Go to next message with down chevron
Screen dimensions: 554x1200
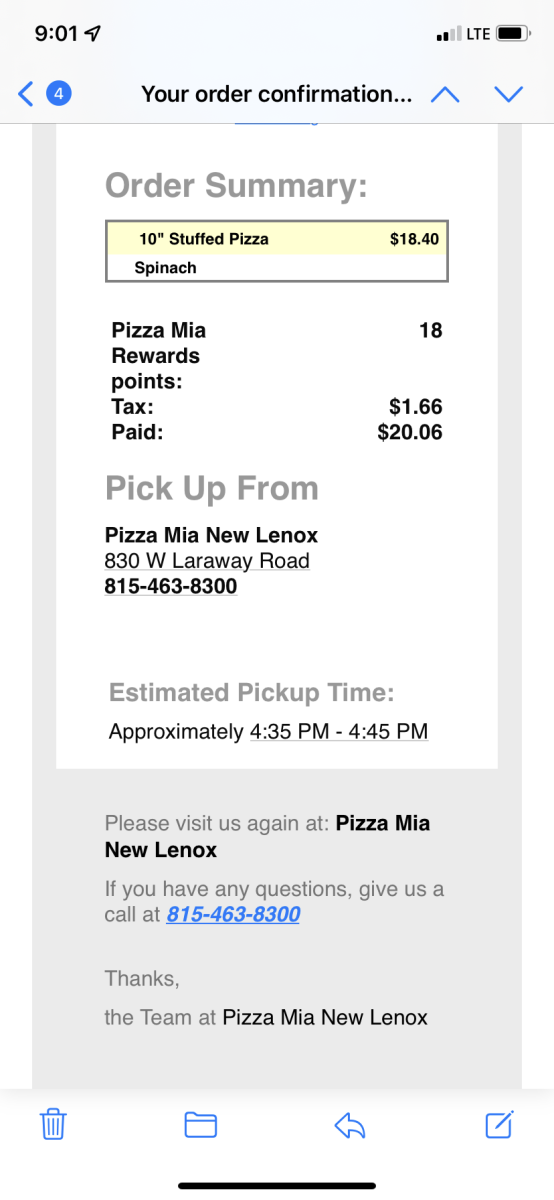509,94
